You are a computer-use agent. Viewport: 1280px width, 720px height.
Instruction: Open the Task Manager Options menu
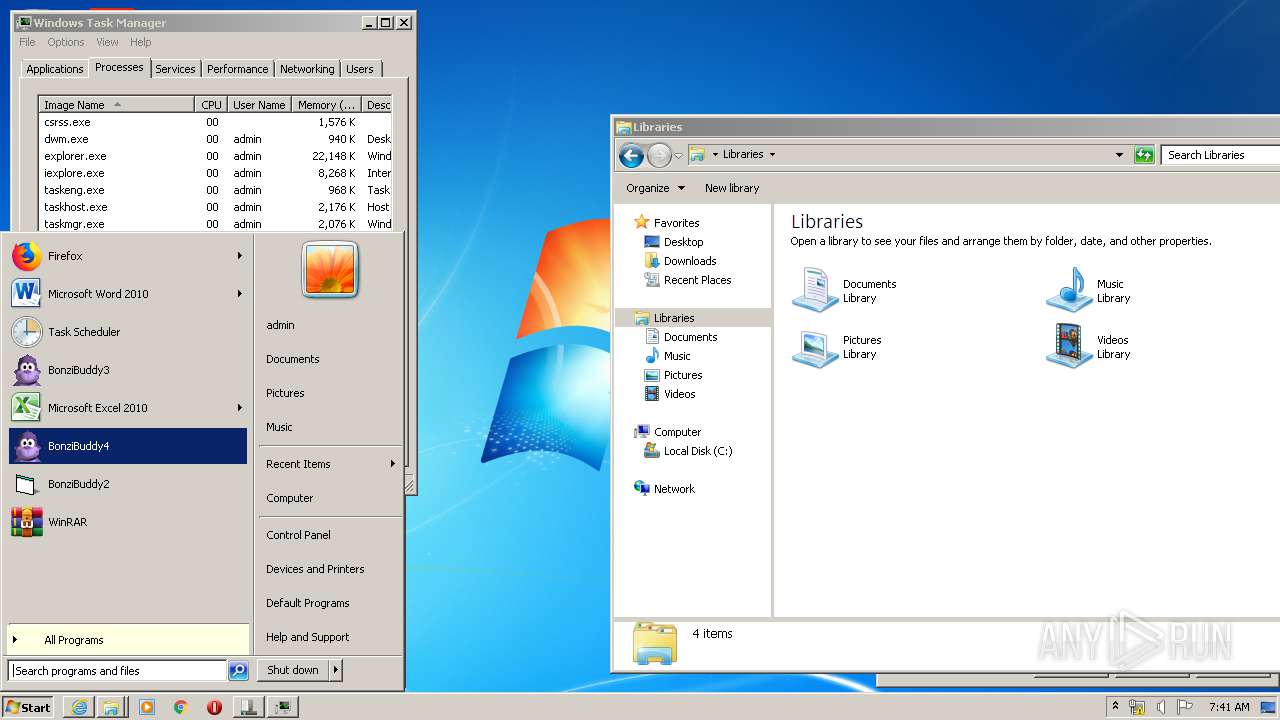66,42
